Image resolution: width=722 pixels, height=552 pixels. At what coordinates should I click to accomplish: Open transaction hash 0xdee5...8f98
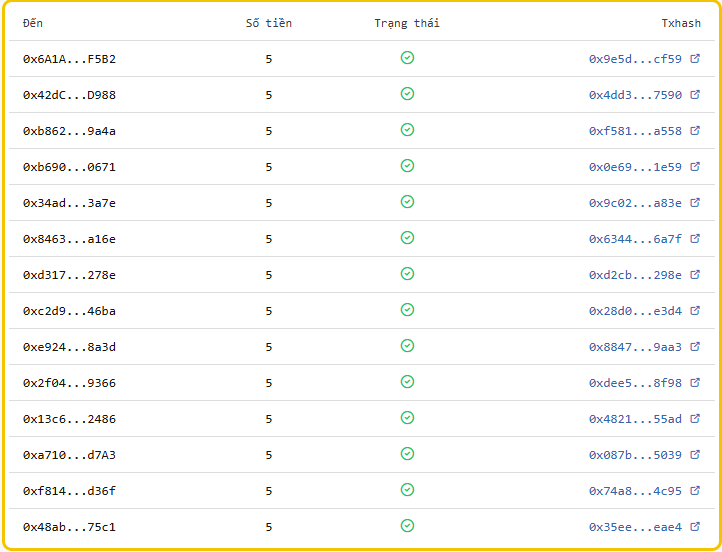pos(635,383)
